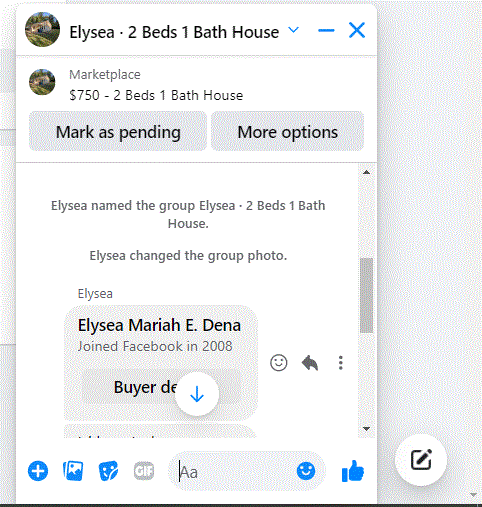
Task: Open the group photo in chat header
Action: [x=43, y=30]
